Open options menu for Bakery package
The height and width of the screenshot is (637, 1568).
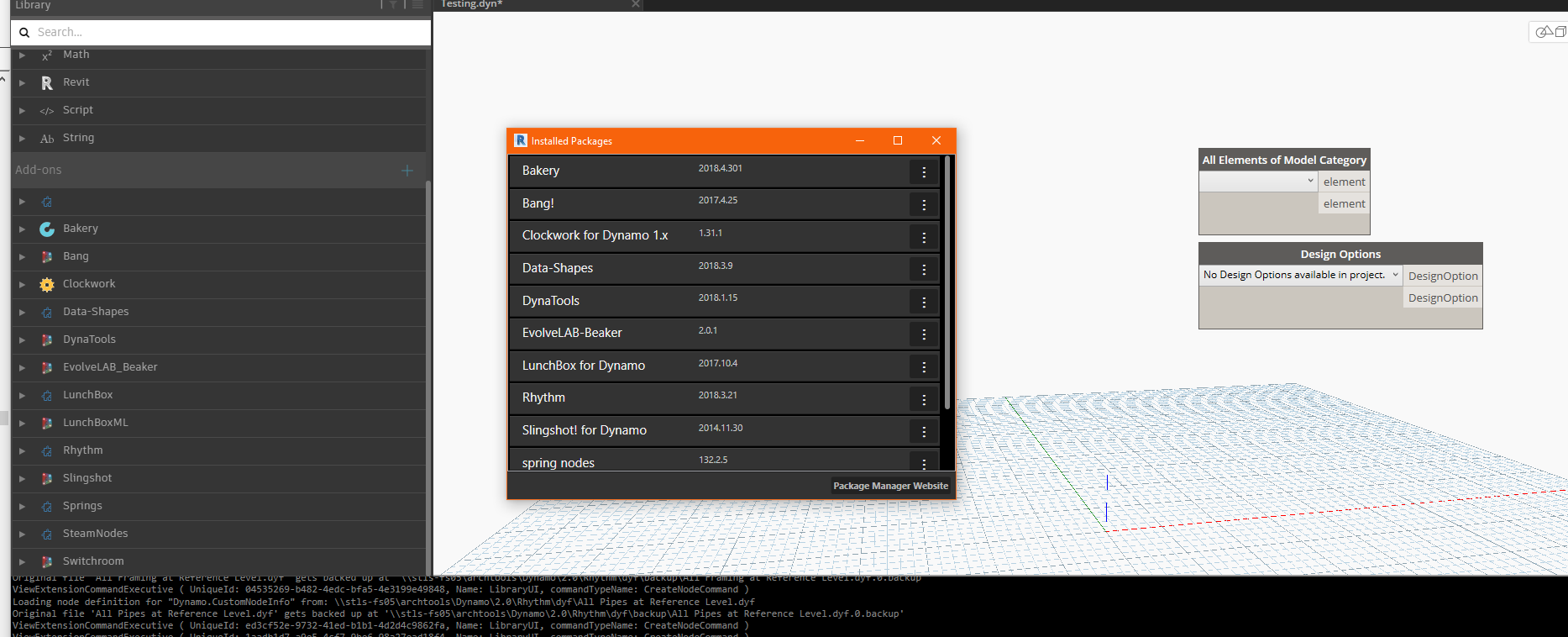(924, 171)
